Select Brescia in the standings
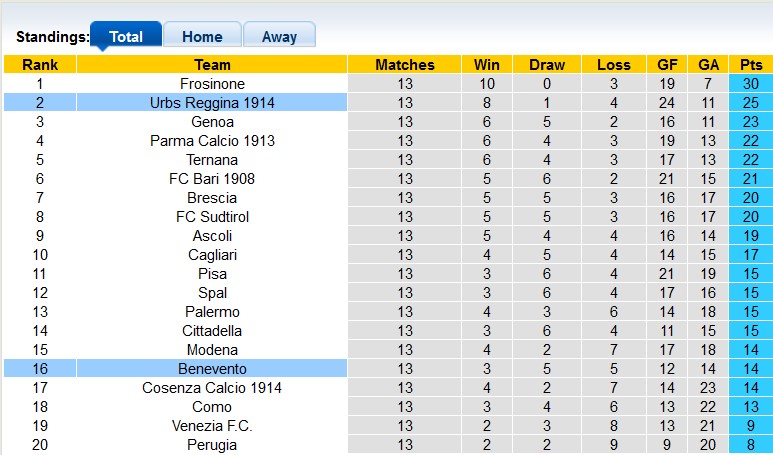The image size is (773, 455). pyautogui.click(x=212, y=198)
